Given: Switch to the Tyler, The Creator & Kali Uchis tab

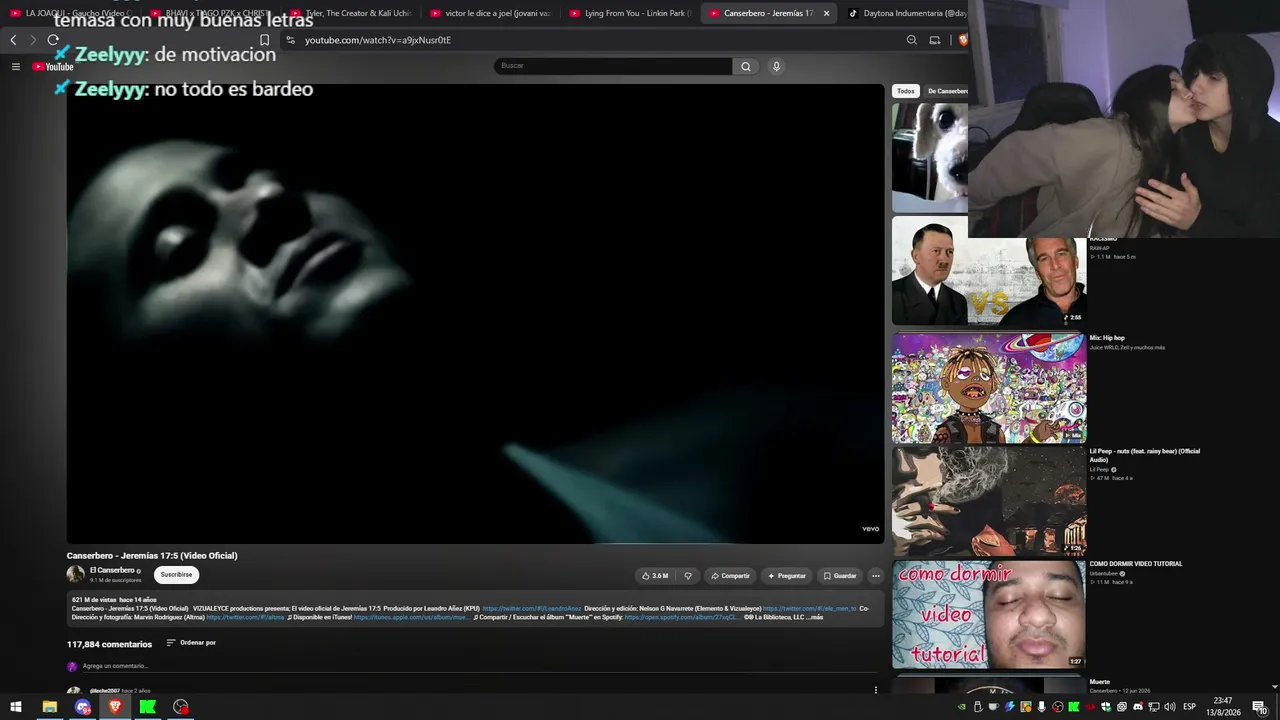Looking at the screenshot, I should 350,13.
